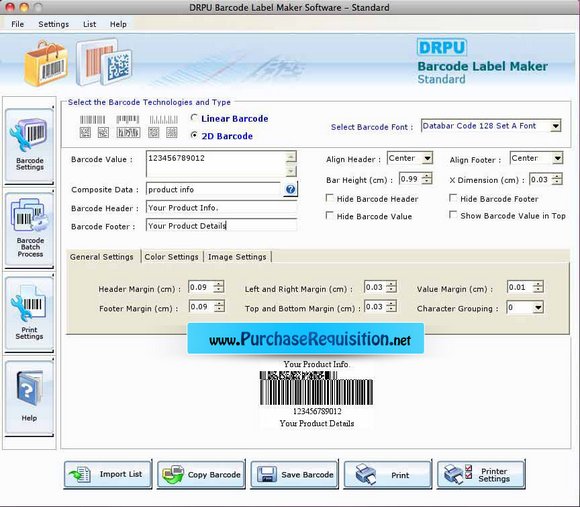Open the Help book icon in the sidebar
This screenshot has height=507, width=580.
click(x=29, y=397)
